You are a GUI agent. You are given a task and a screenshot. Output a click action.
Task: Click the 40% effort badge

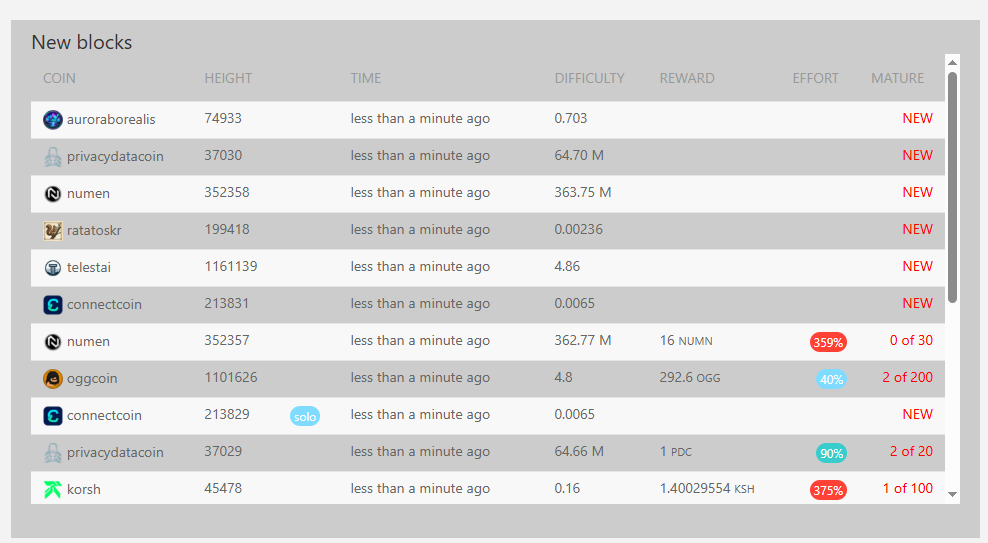pos(831,379)
